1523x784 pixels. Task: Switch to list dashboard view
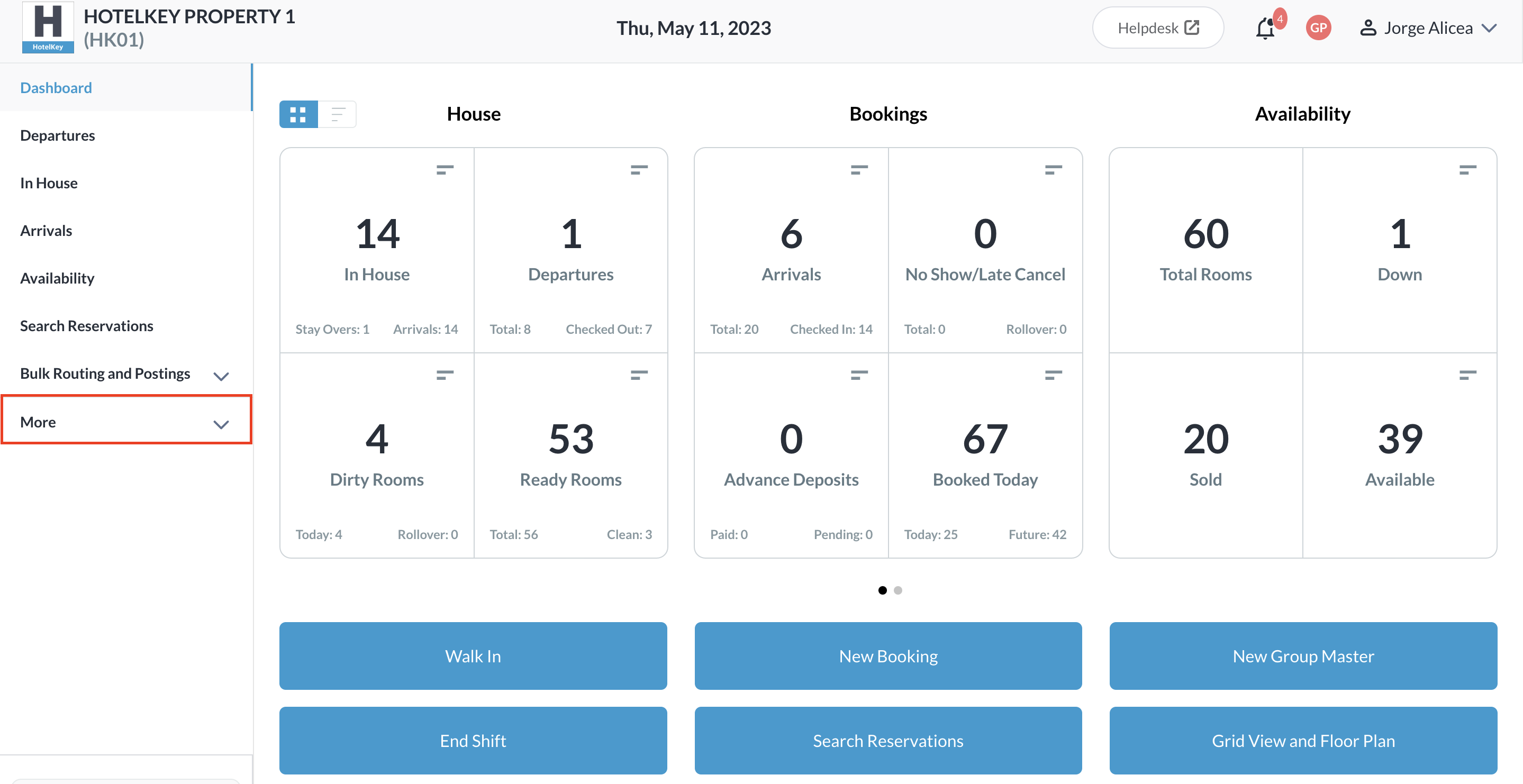tap(338, 114)
